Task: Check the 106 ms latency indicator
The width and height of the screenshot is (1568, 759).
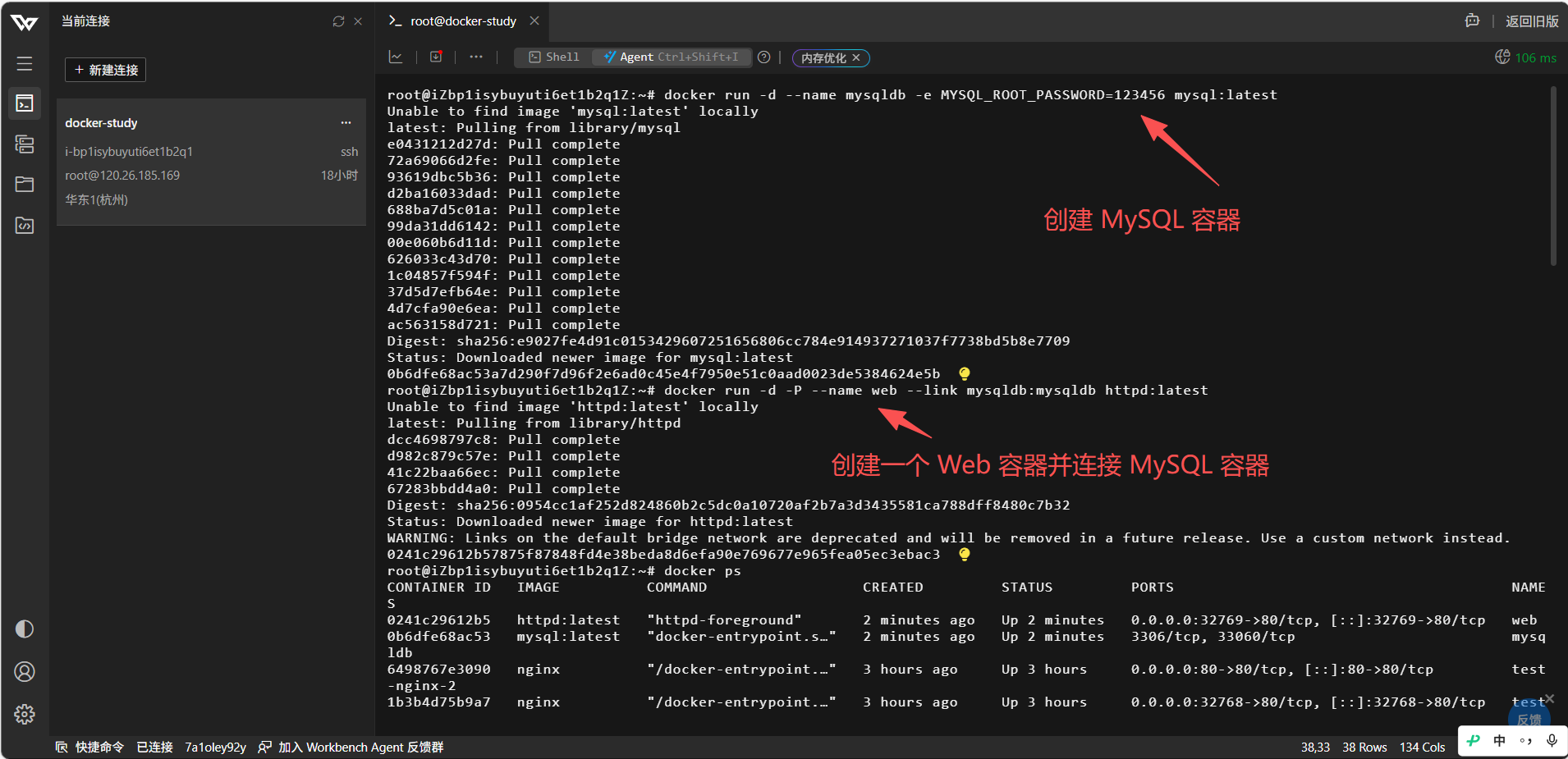Action: tap(1526, 57)
